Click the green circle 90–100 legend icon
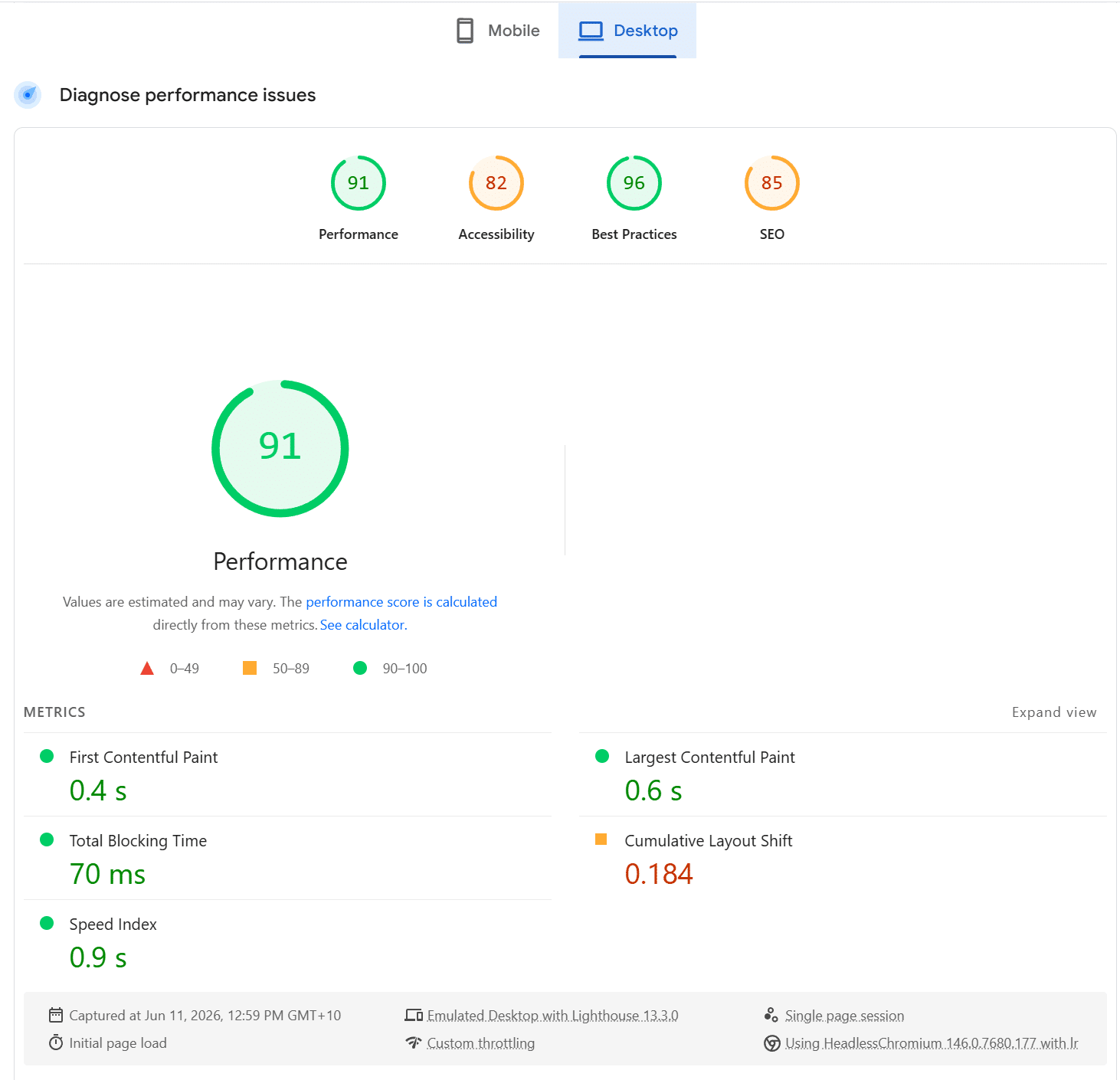The width and height of the screenshot is (1120, 1080). click(360, 668)
